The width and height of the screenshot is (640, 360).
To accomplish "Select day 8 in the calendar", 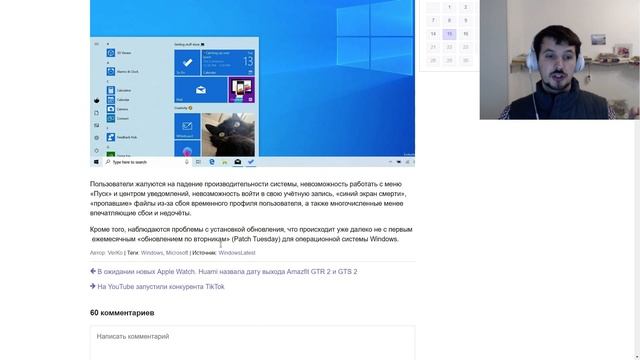I will pos(449,20).
